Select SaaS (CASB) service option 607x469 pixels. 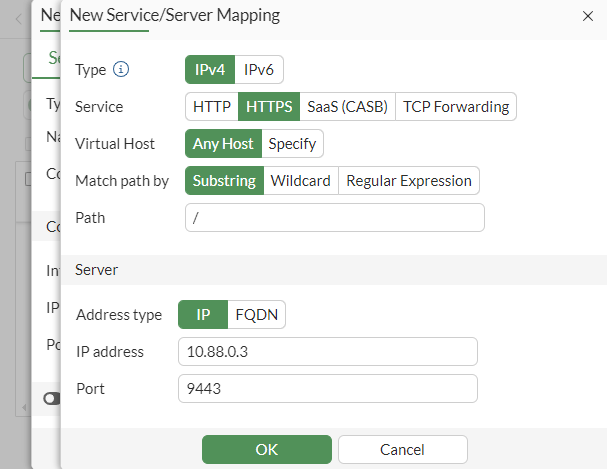(x=347, y=107)
